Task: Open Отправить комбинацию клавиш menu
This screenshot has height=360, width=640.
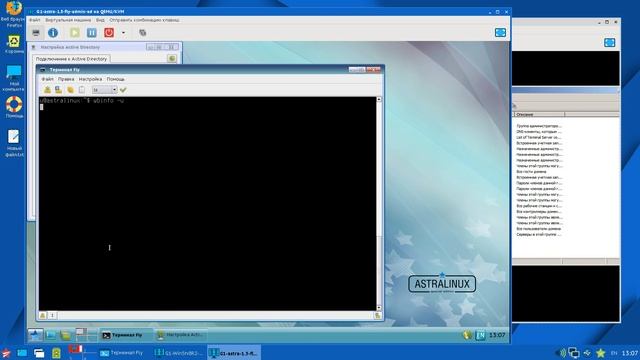Action: point(144,20)
